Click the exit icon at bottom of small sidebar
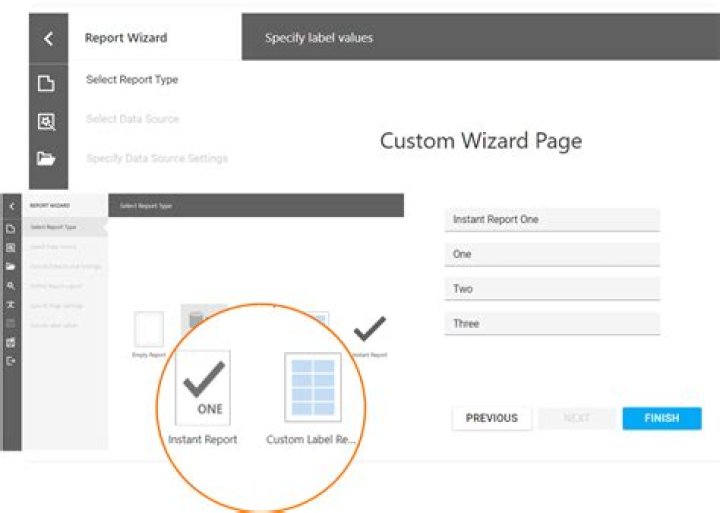The height and width of the screenshot is (513, 720). [10, 361]
